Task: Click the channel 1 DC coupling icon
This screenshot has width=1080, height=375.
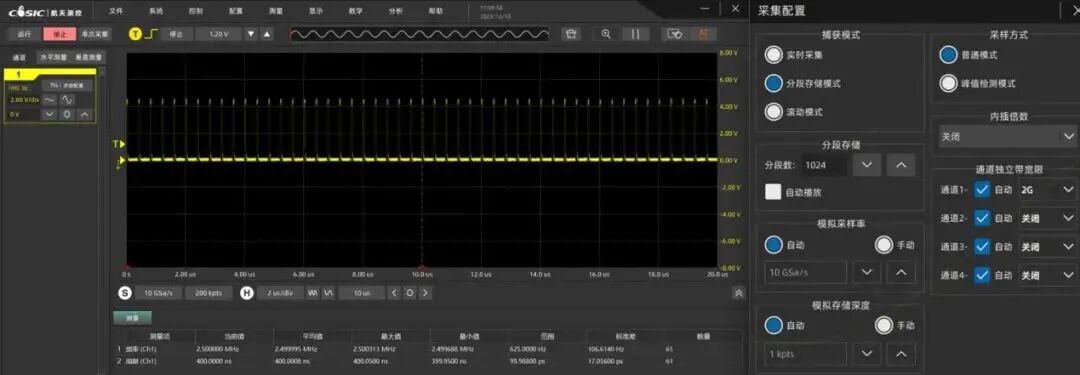Action: click(x=50, y=100)
